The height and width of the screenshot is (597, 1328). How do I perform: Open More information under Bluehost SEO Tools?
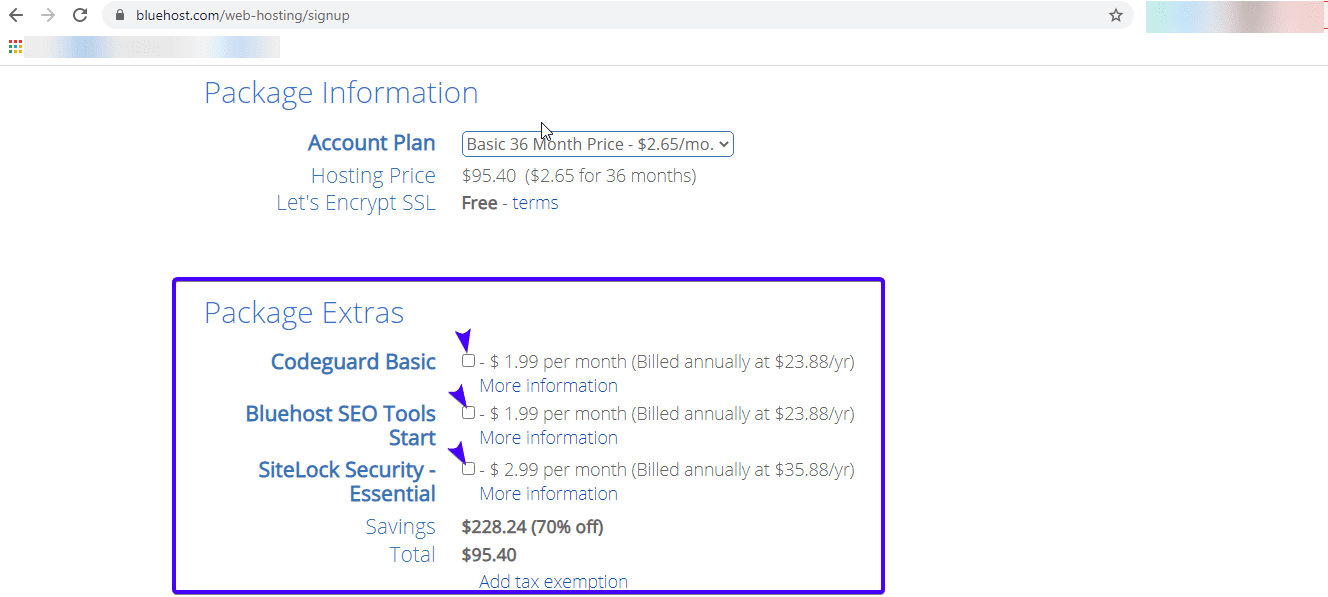coord(548,438)
